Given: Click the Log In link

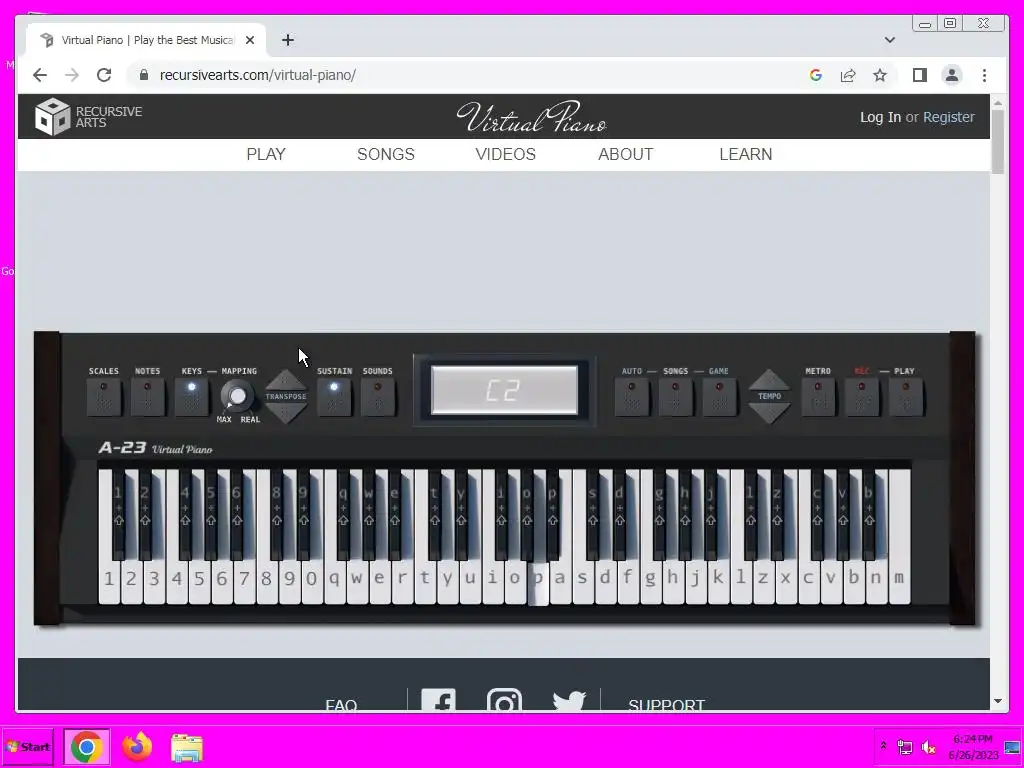Looking at the screenshot, I should point(880,117).
